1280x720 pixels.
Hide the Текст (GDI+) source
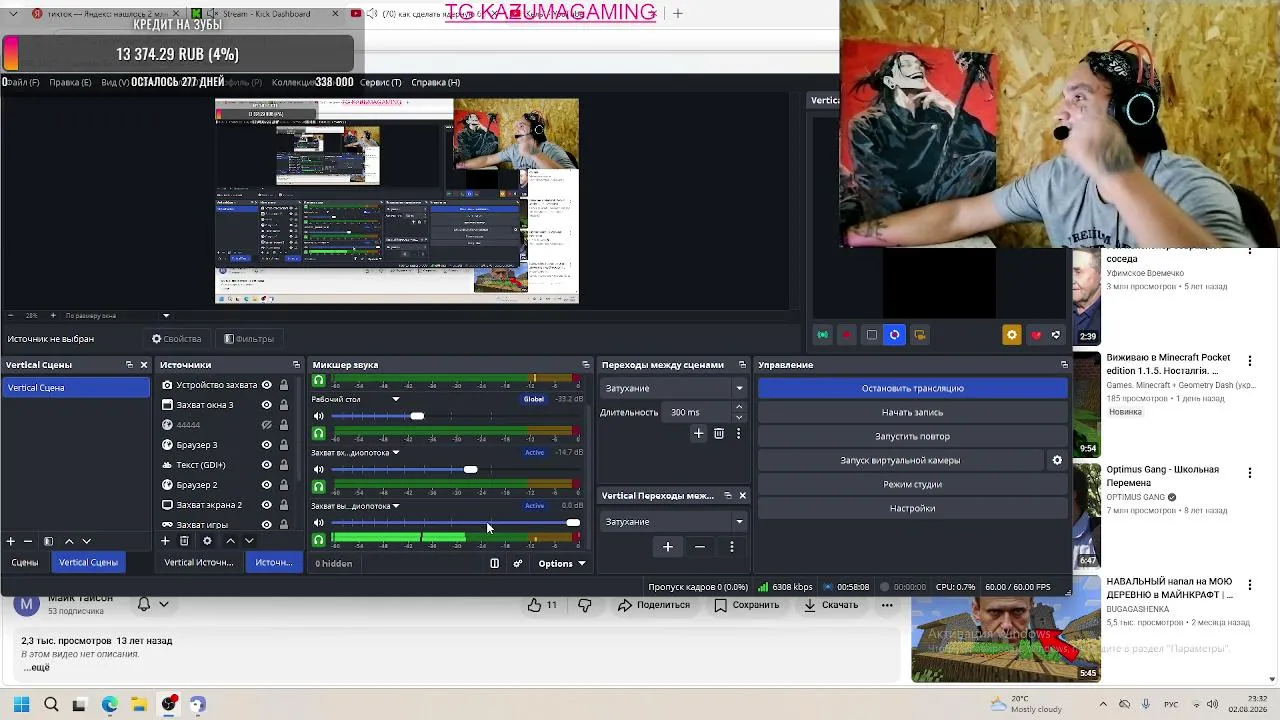point(266,465)
